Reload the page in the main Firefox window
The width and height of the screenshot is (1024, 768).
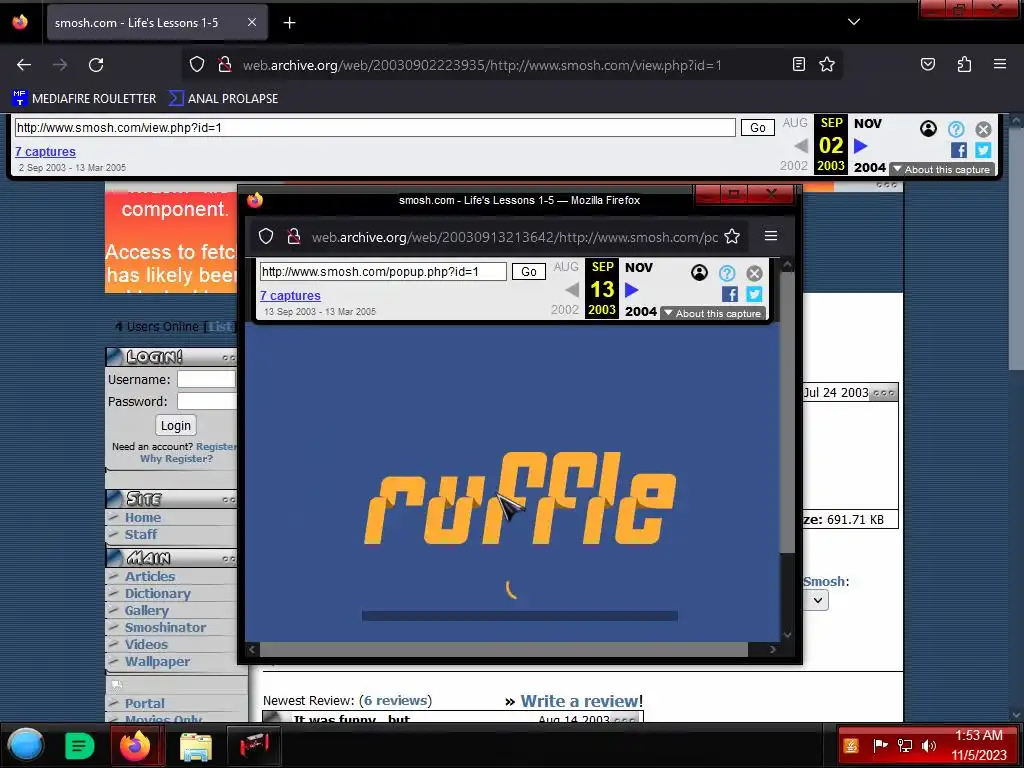[96, 65]
